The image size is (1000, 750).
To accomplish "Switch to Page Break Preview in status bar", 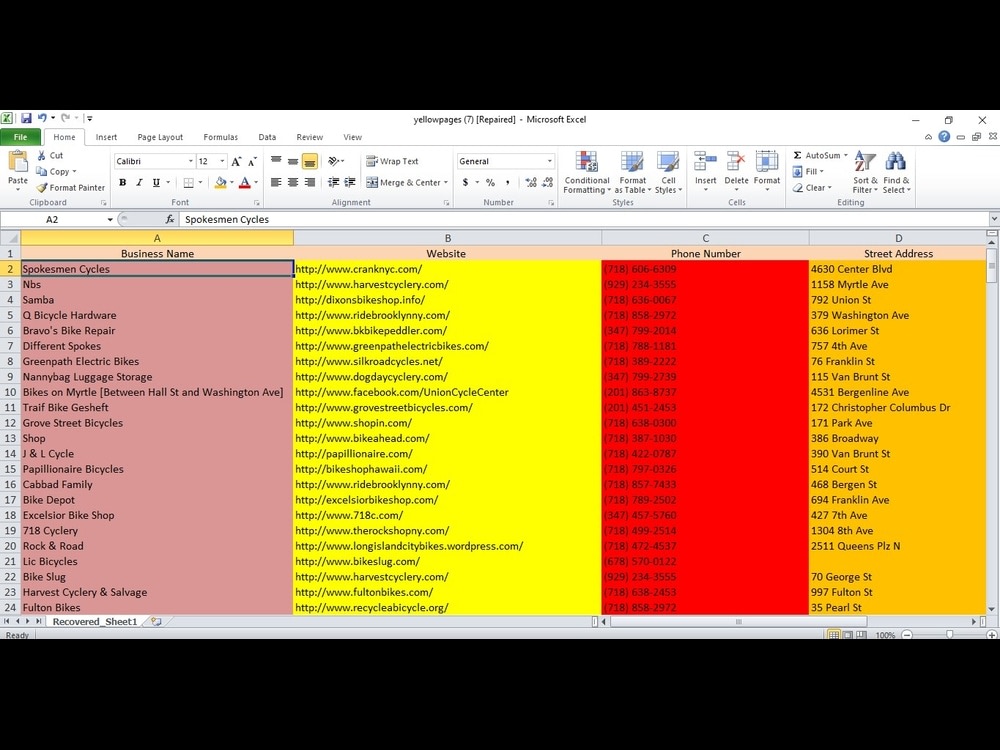I will click(862, 635).
